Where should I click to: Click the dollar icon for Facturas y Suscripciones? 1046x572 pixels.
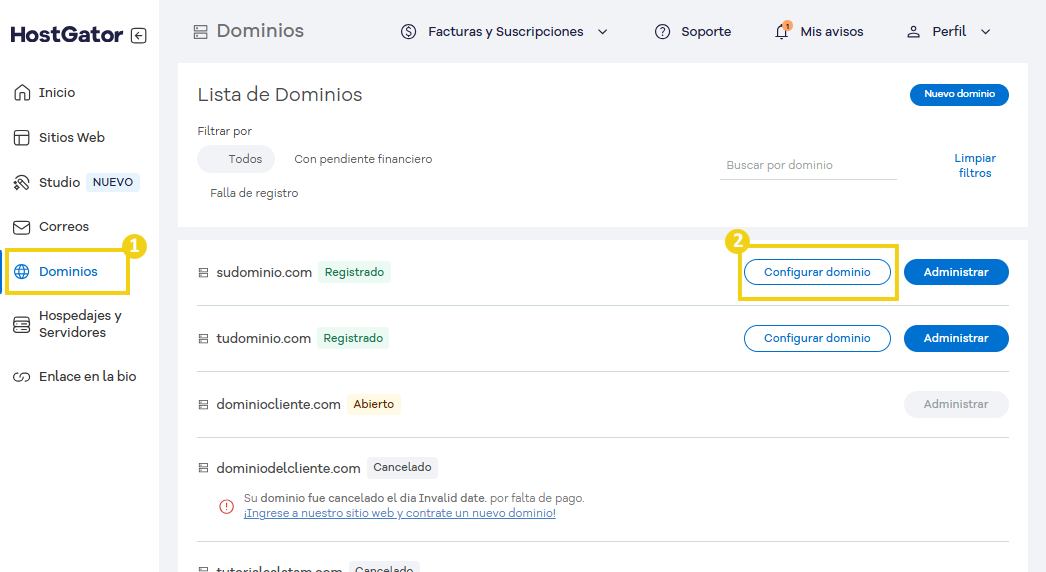[x=408, y=31]
